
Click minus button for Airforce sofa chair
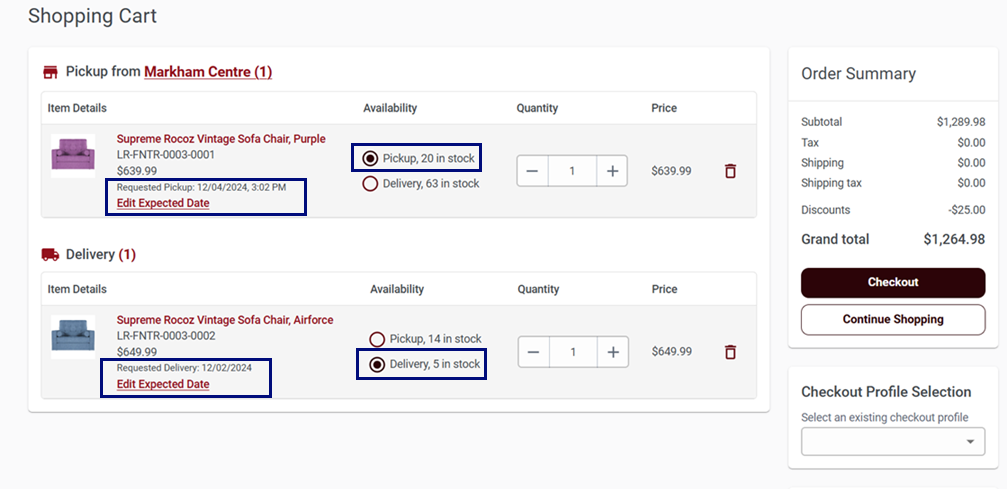click(533, 352)
